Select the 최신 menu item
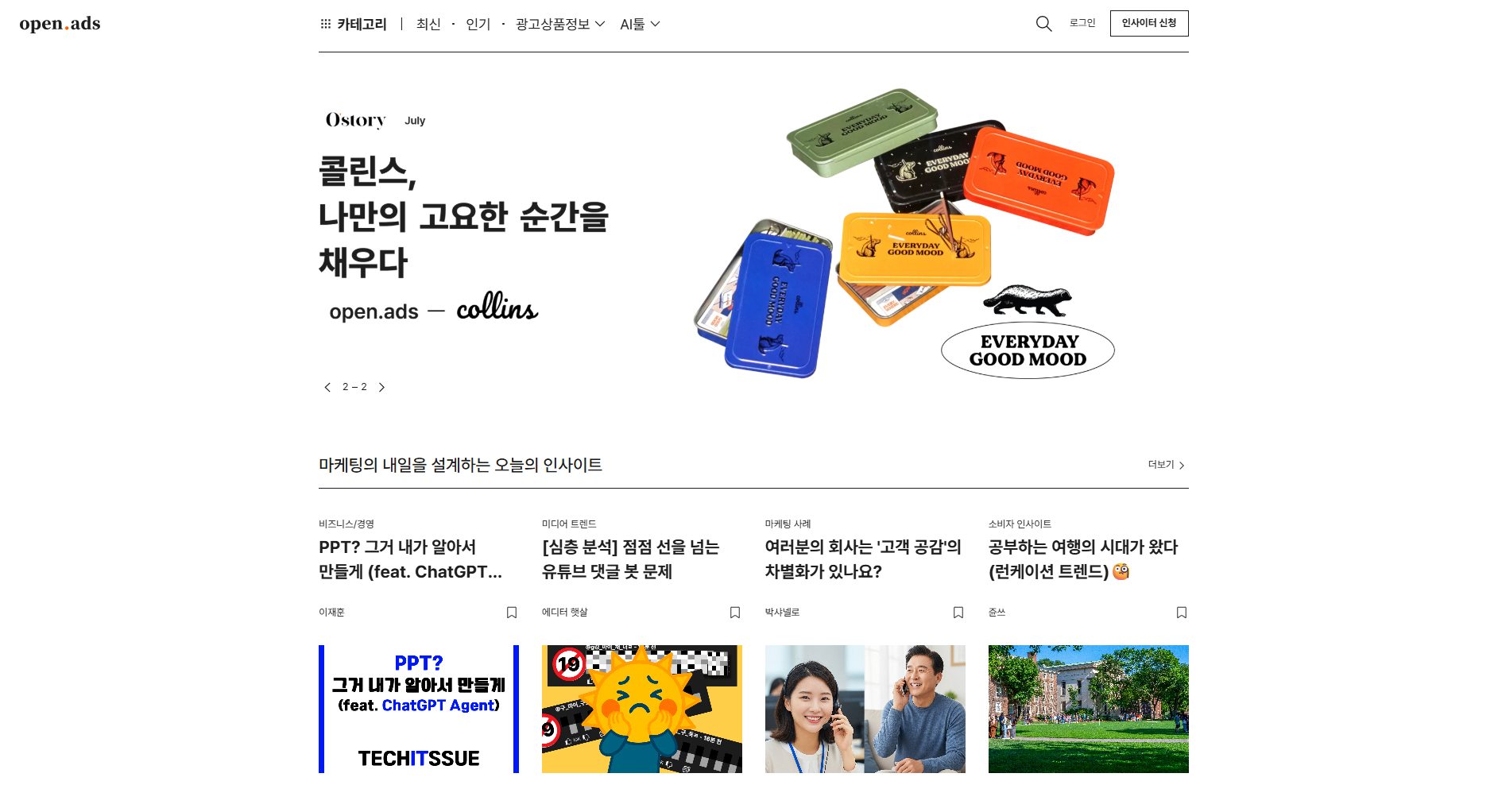1498x812 pixels. (x=428, y=24)
